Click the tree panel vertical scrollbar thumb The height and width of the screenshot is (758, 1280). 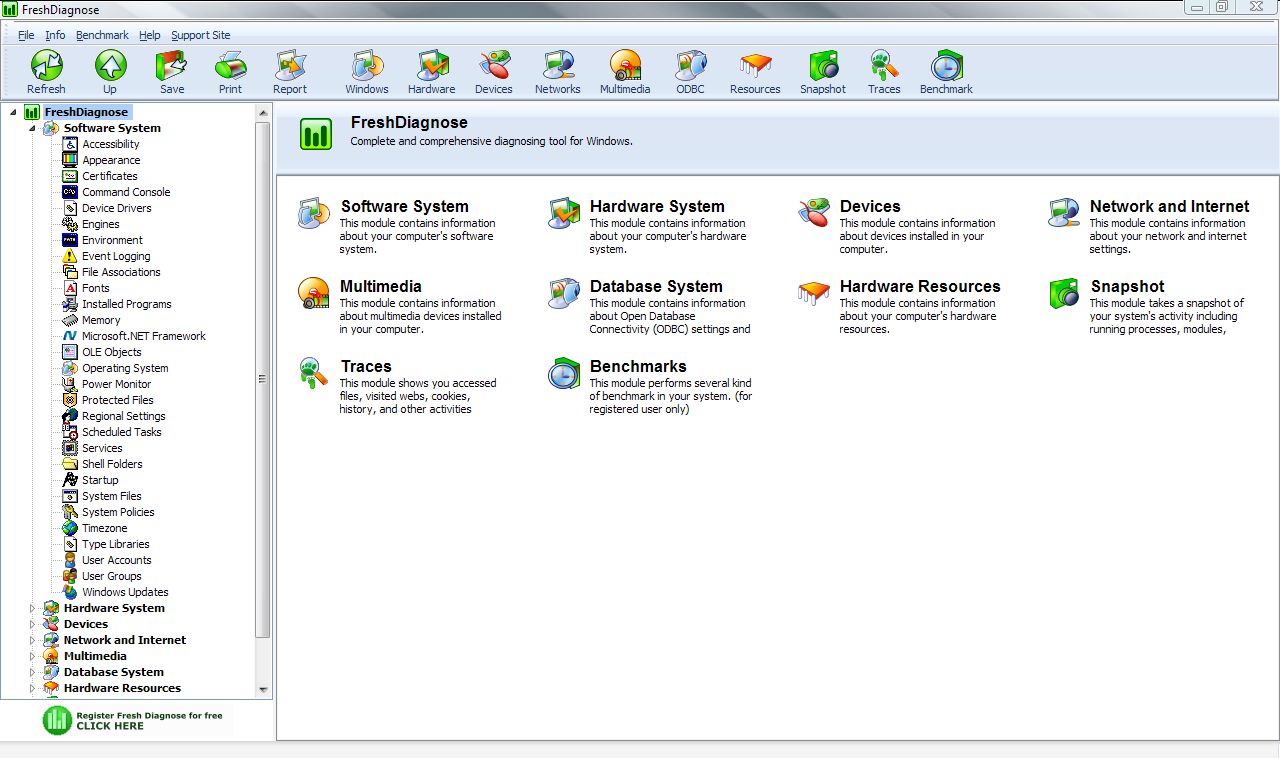(263, 379)
